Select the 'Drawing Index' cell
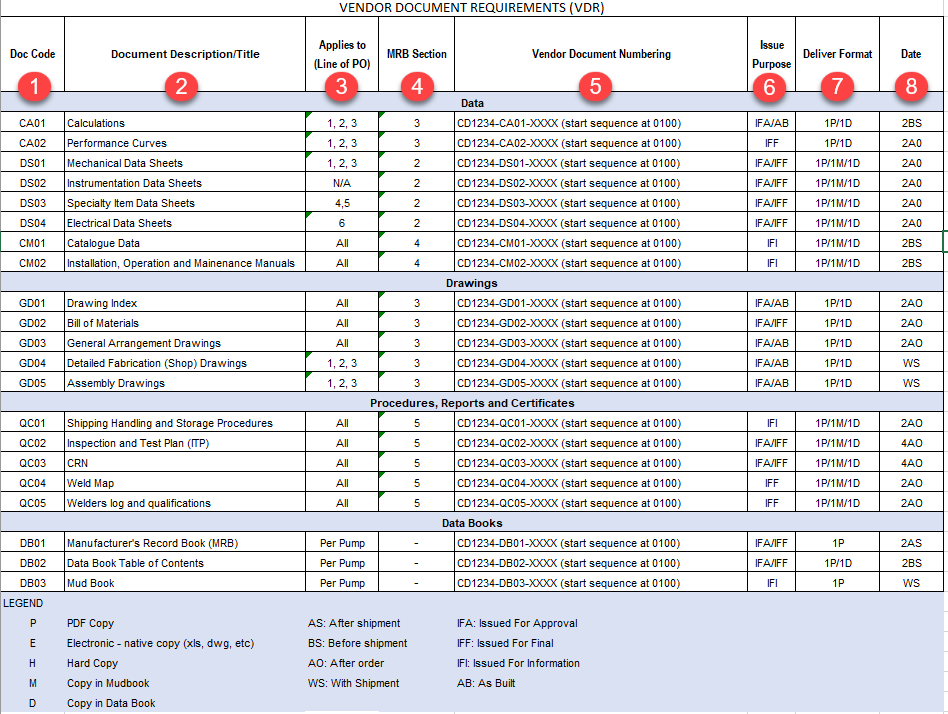Viewport: 948px width, 714px height. pos(185,303)
